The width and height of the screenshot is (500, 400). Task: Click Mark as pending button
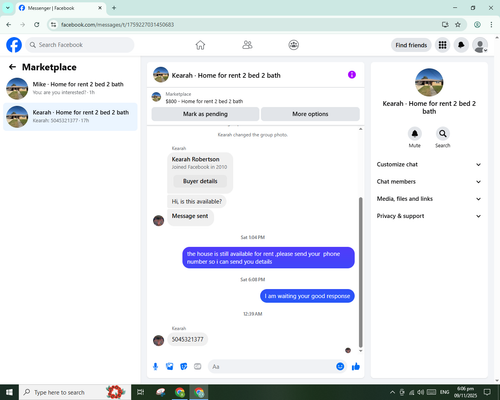205,114
